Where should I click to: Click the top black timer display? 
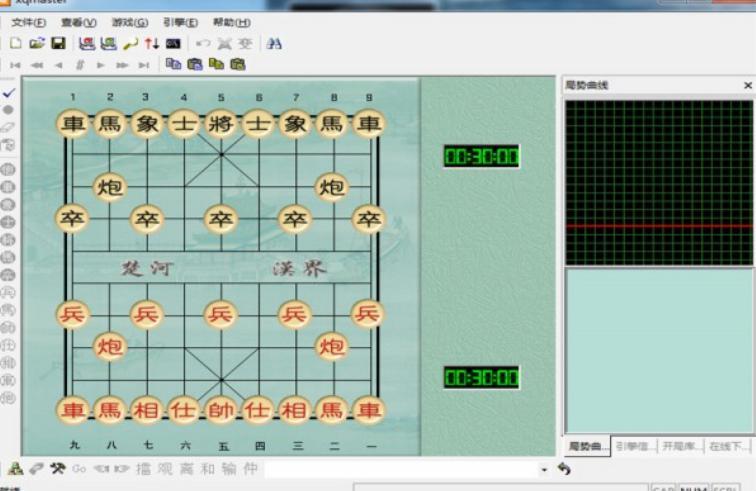[x=481, y=156]
